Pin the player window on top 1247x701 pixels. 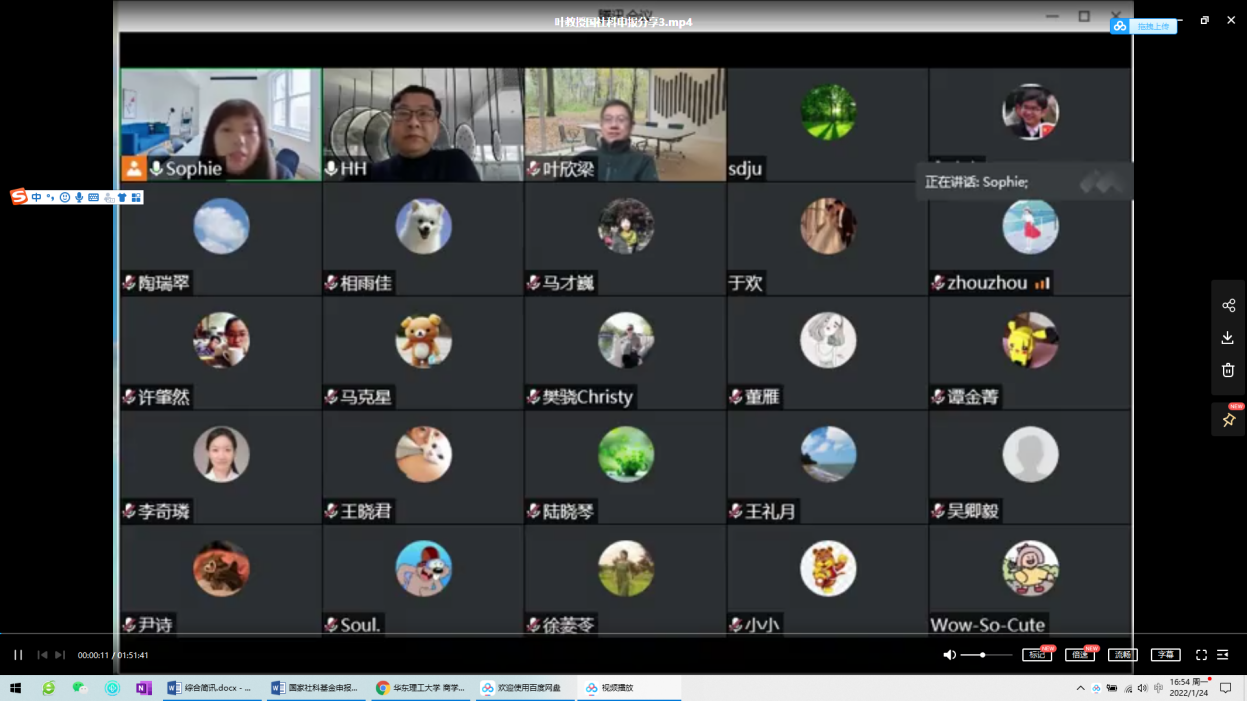tap(1228, 420)
